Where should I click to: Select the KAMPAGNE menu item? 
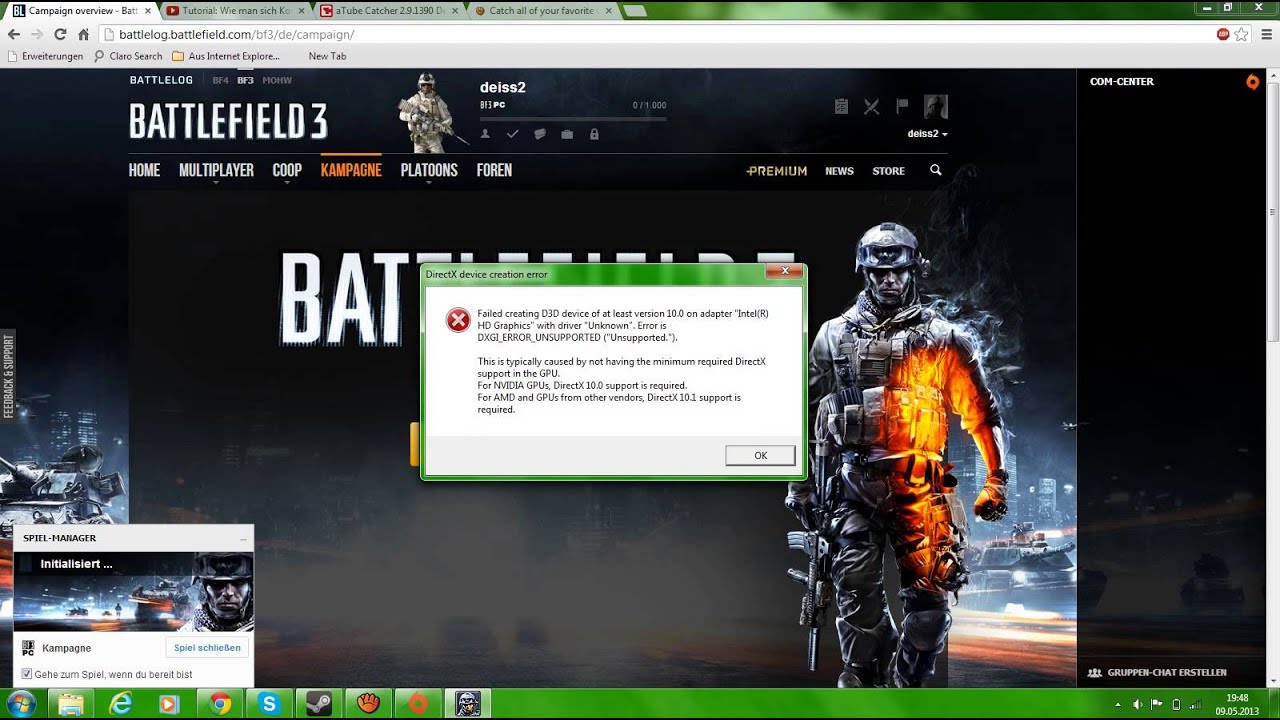click(351, 170)
